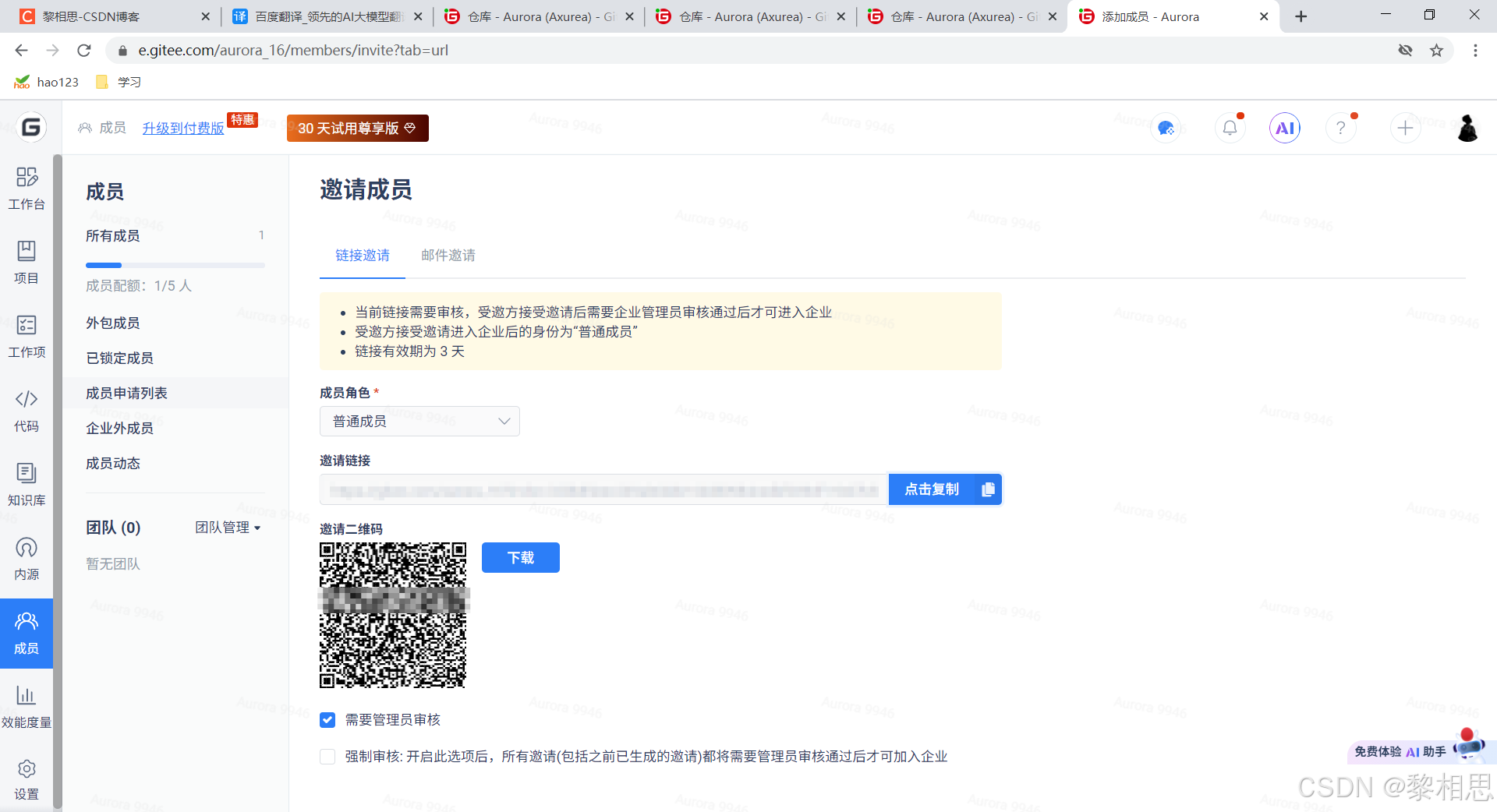Select 成员动态 in members menu
Viewport: 1497px width, 812px height.
tap(113, 464)
